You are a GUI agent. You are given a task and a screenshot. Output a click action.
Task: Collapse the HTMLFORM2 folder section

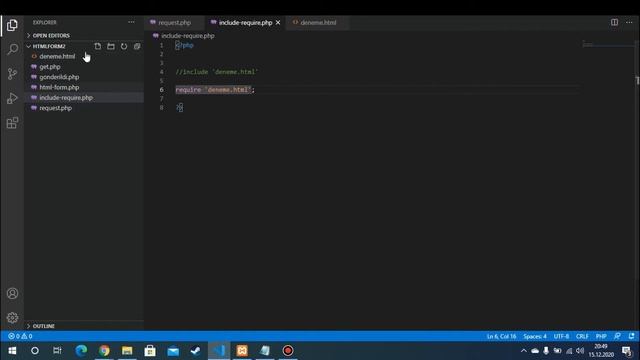pos(49,46)
